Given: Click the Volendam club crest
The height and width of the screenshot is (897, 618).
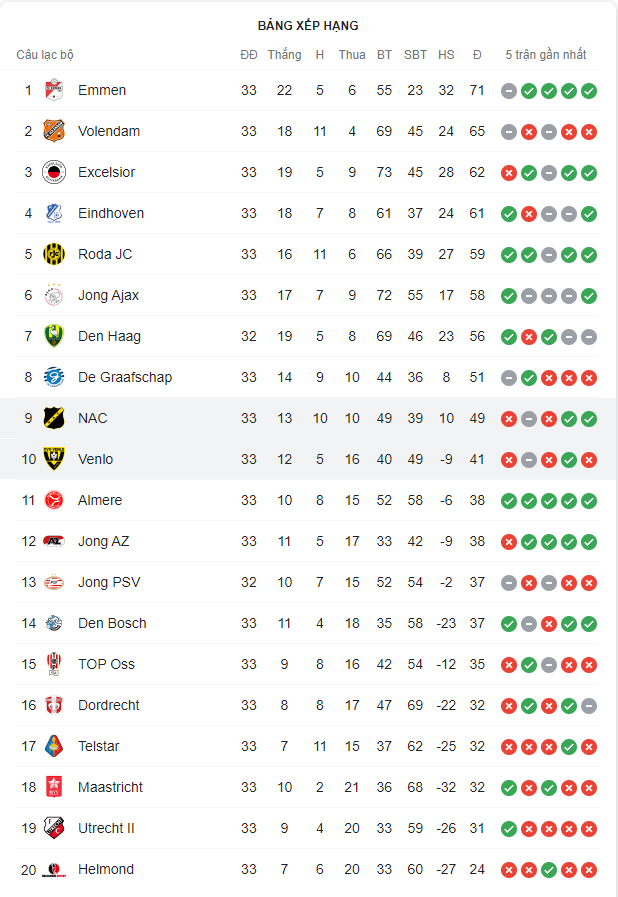Looking at the screenshot, I should [x=54, y=131].
